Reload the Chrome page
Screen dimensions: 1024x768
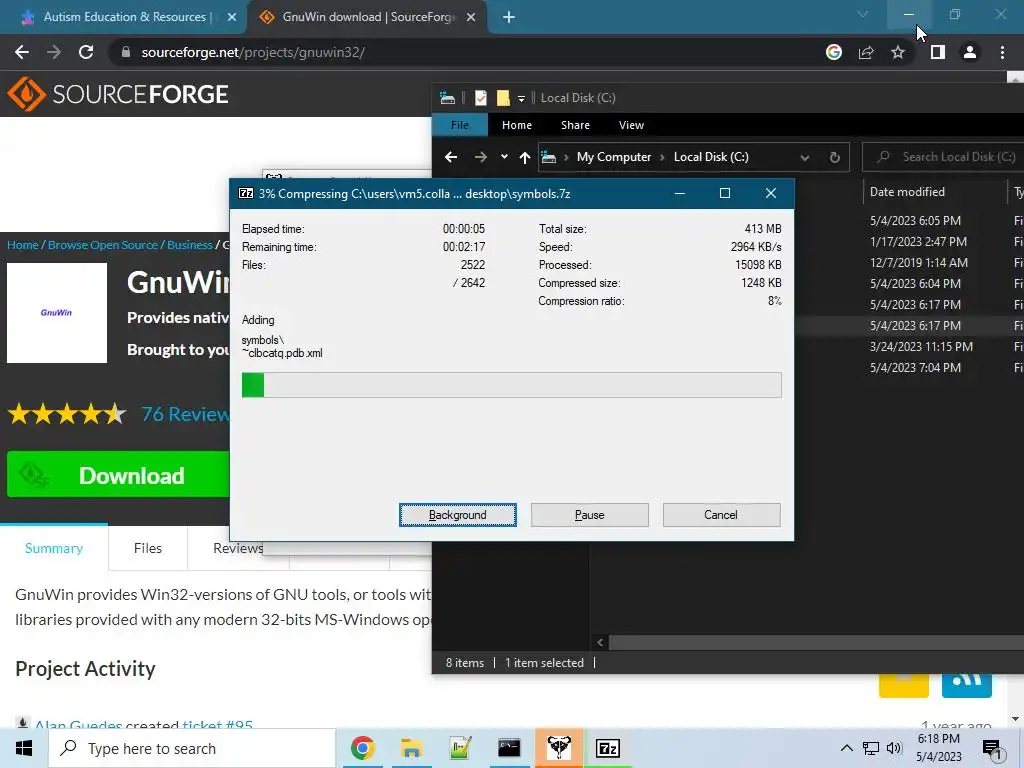click(86, 52)
